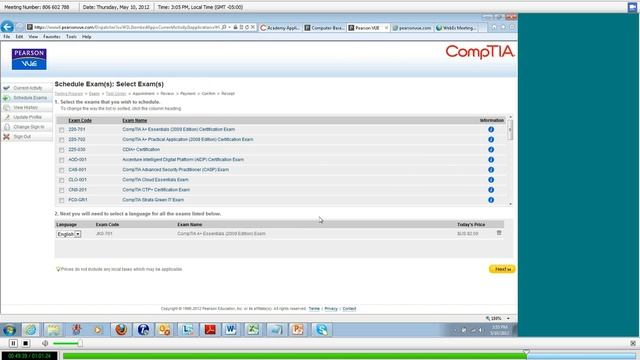
Task: Select the CLO-001 Cloud Essentials checkbox
Action: click(62, 180)
